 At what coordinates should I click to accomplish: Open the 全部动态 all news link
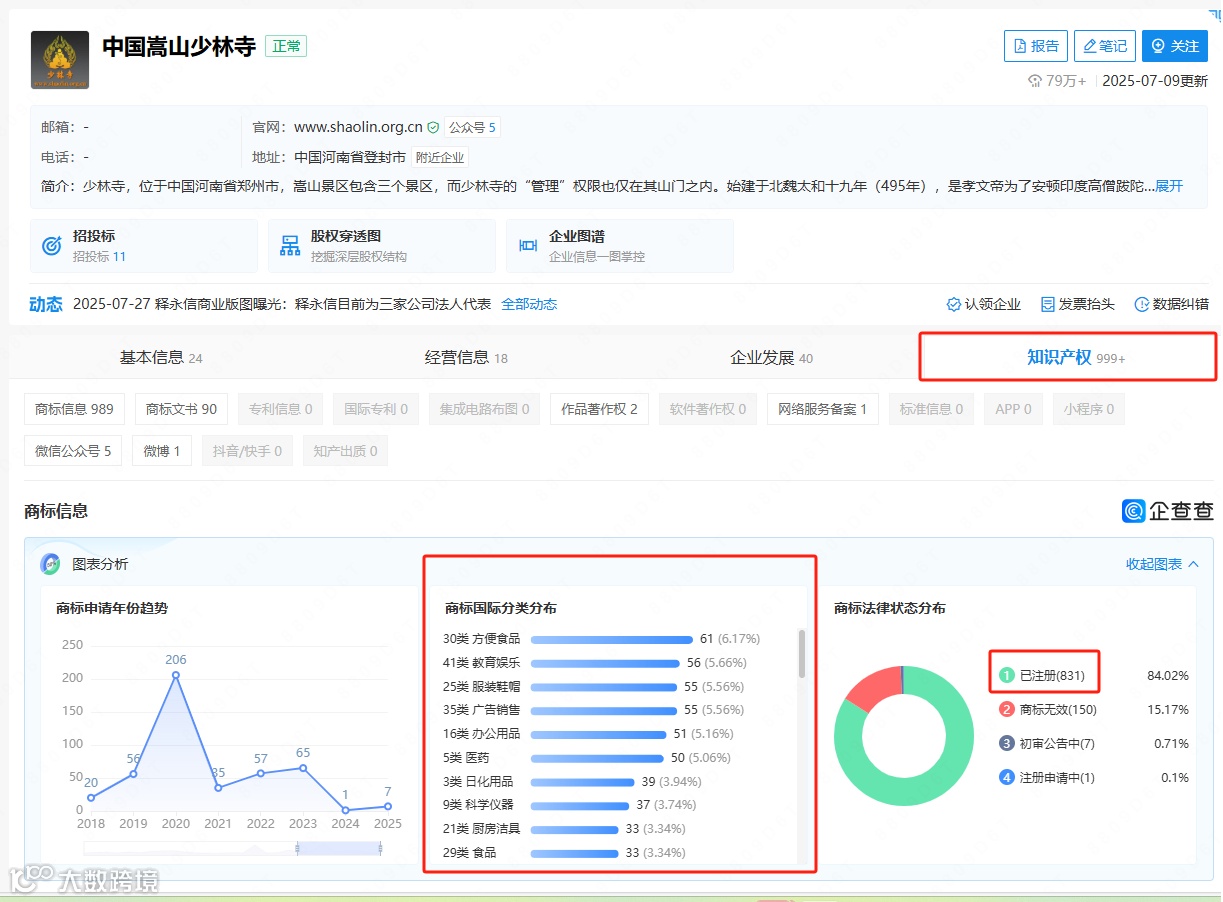pos(529,304)
